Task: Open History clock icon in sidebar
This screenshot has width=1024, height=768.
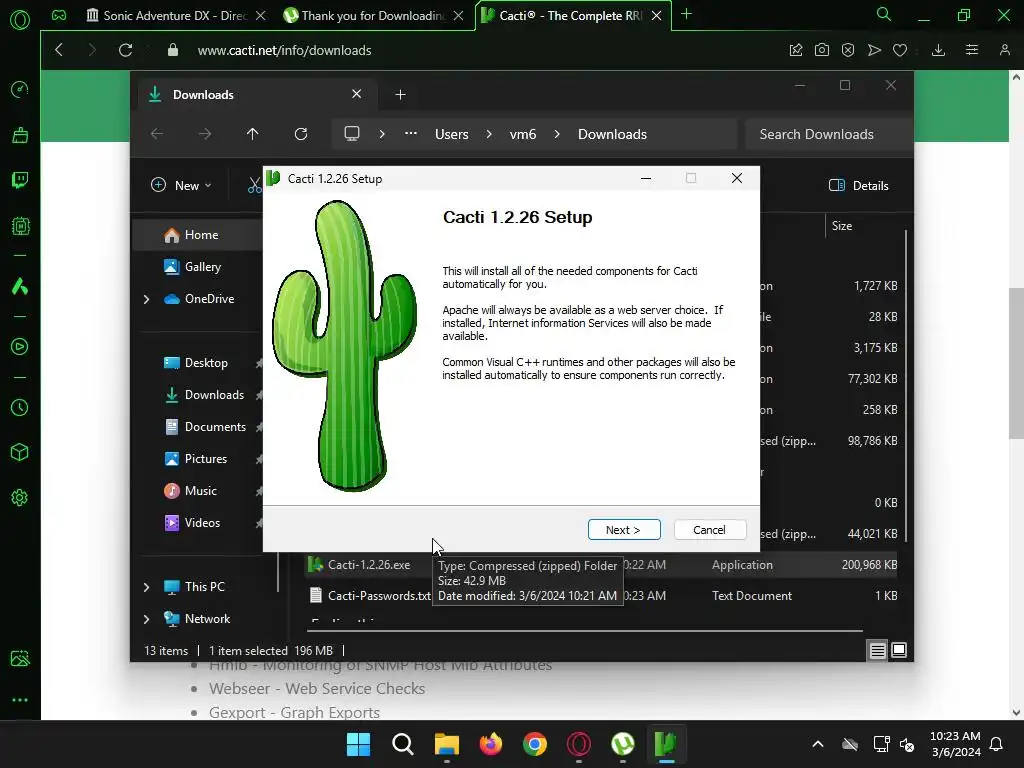Action: (20, 408)
